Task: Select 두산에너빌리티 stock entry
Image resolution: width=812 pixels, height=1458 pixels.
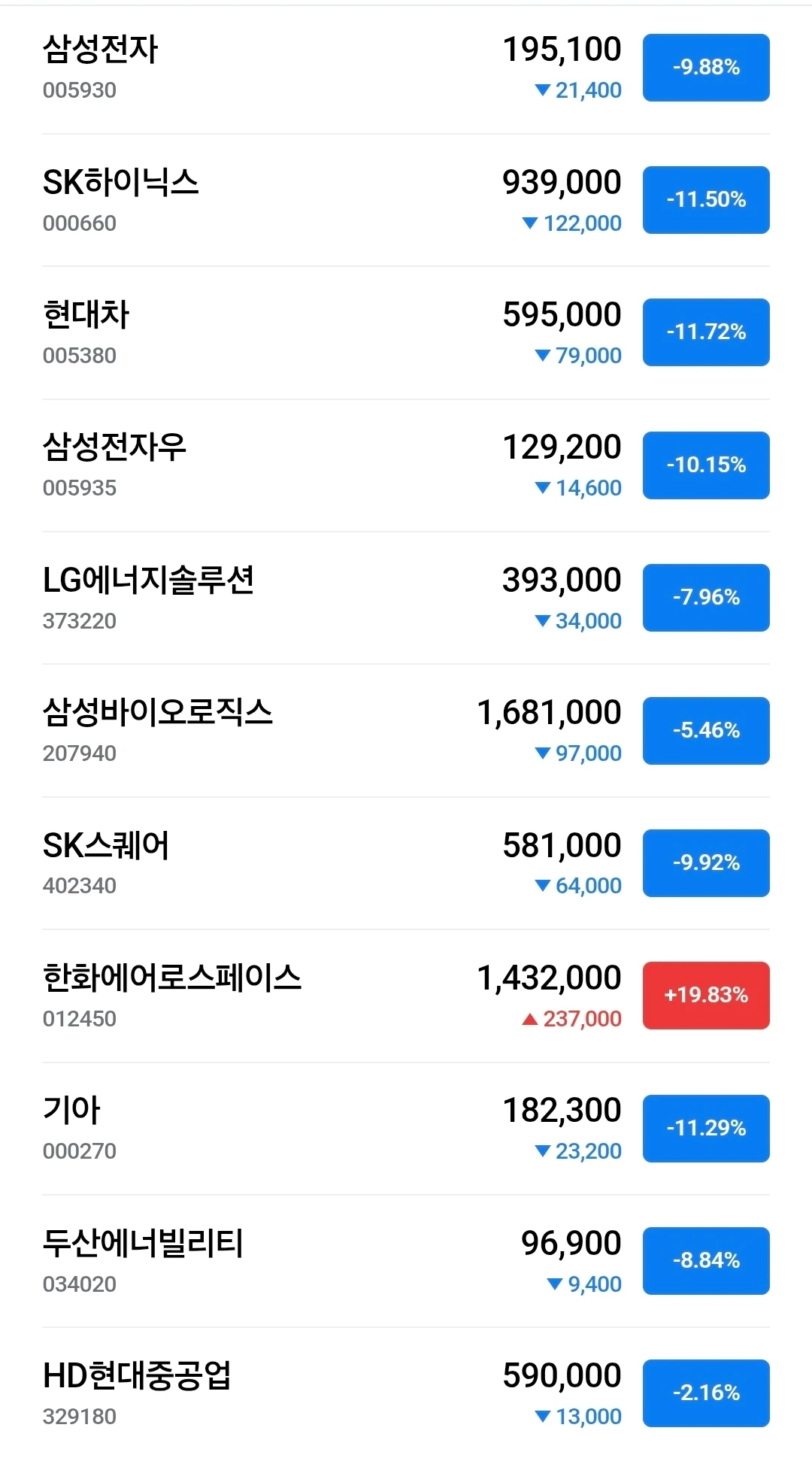Action: (406, 1261)
